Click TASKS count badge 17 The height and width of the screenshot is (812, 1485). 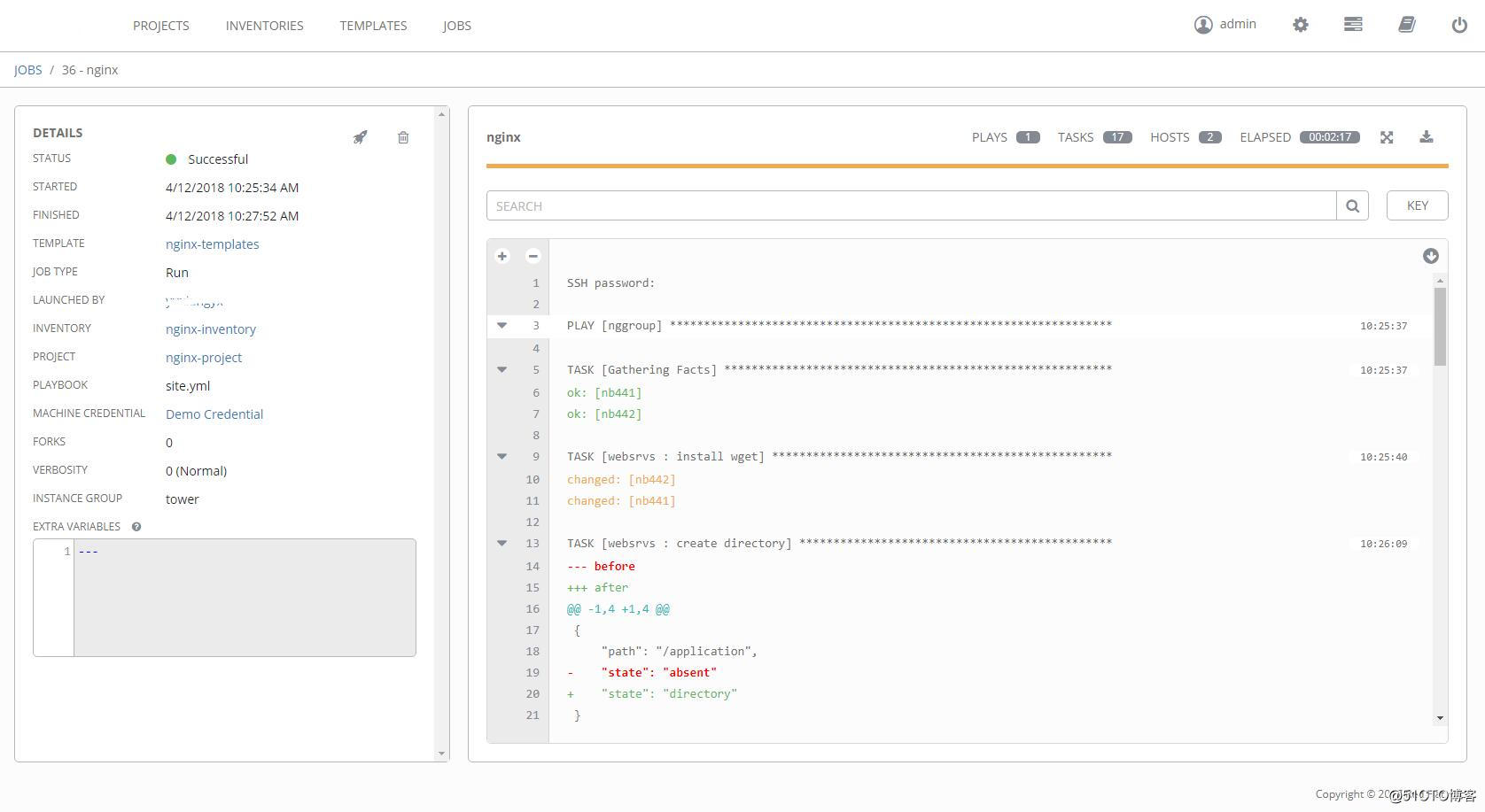click(1117, 137)
